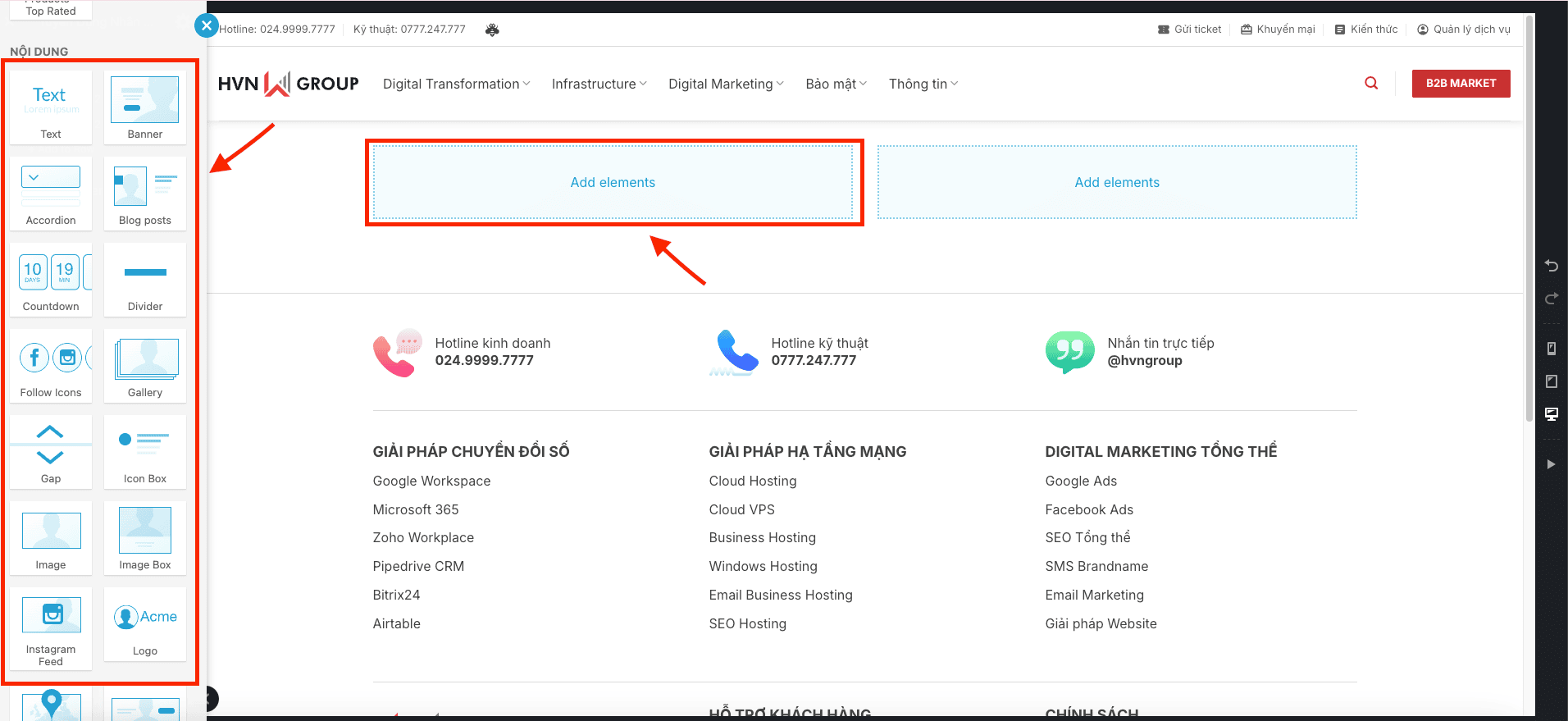Select the Accordion element
Screen dimensions: 1568x721
point(51,194)
